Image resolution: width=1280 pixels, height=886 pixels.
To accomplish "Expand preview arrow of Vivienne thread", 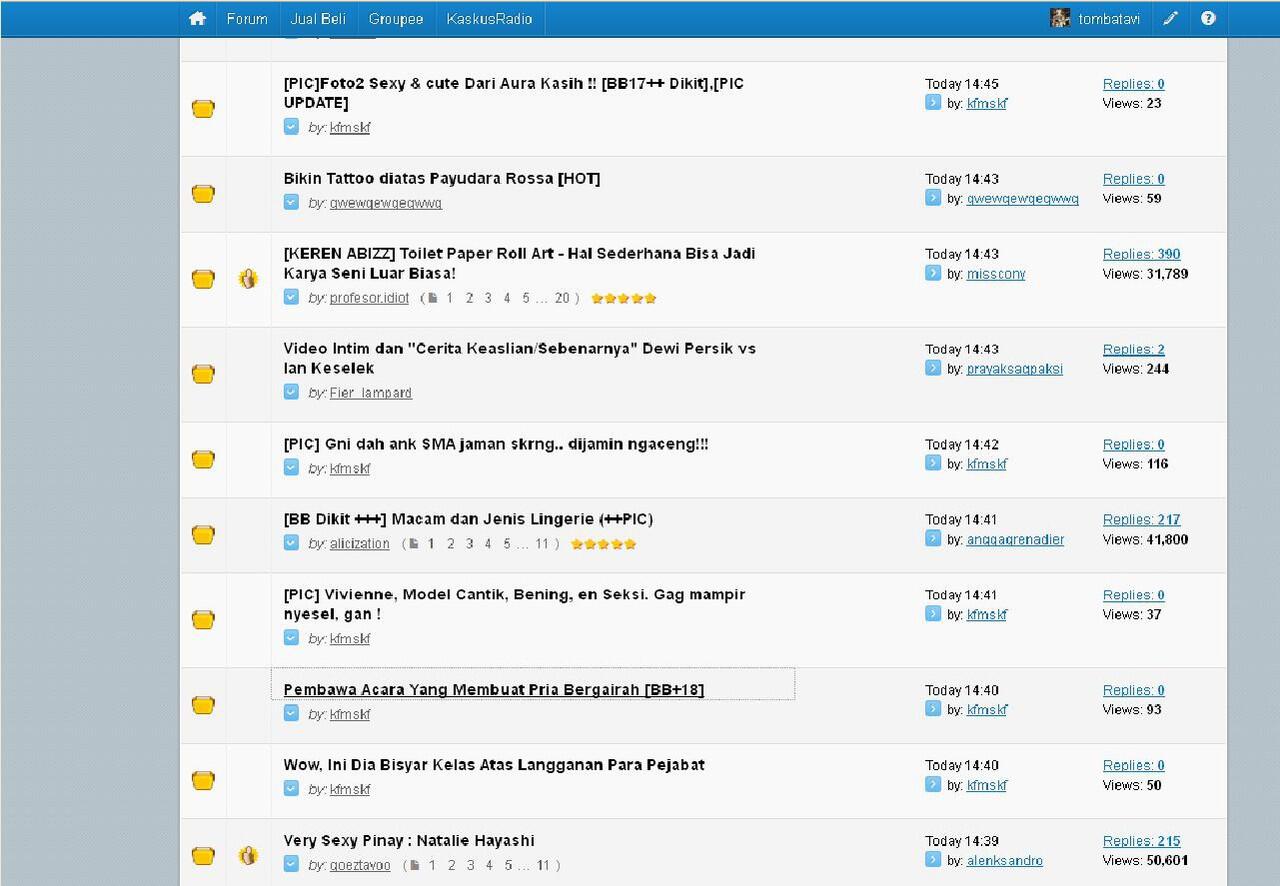I will [x=291, y=638].
